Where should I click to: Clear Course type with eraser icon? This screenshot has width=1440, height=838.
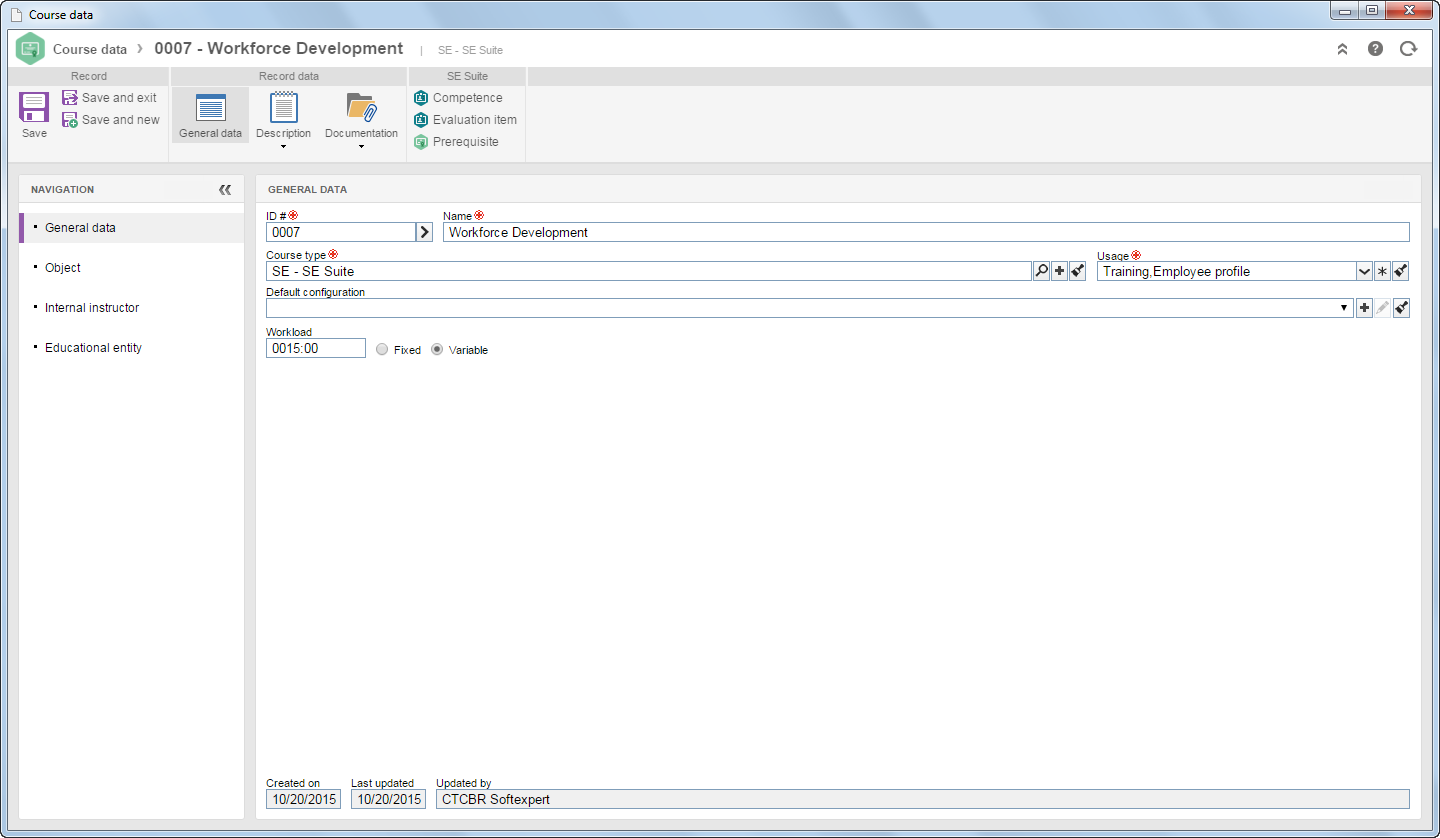[1077, 271]
